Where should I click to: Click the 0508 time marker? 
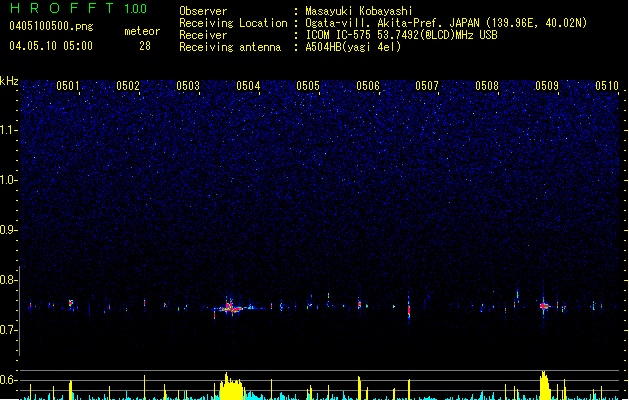pyautogui.click(x=487, y=86)
